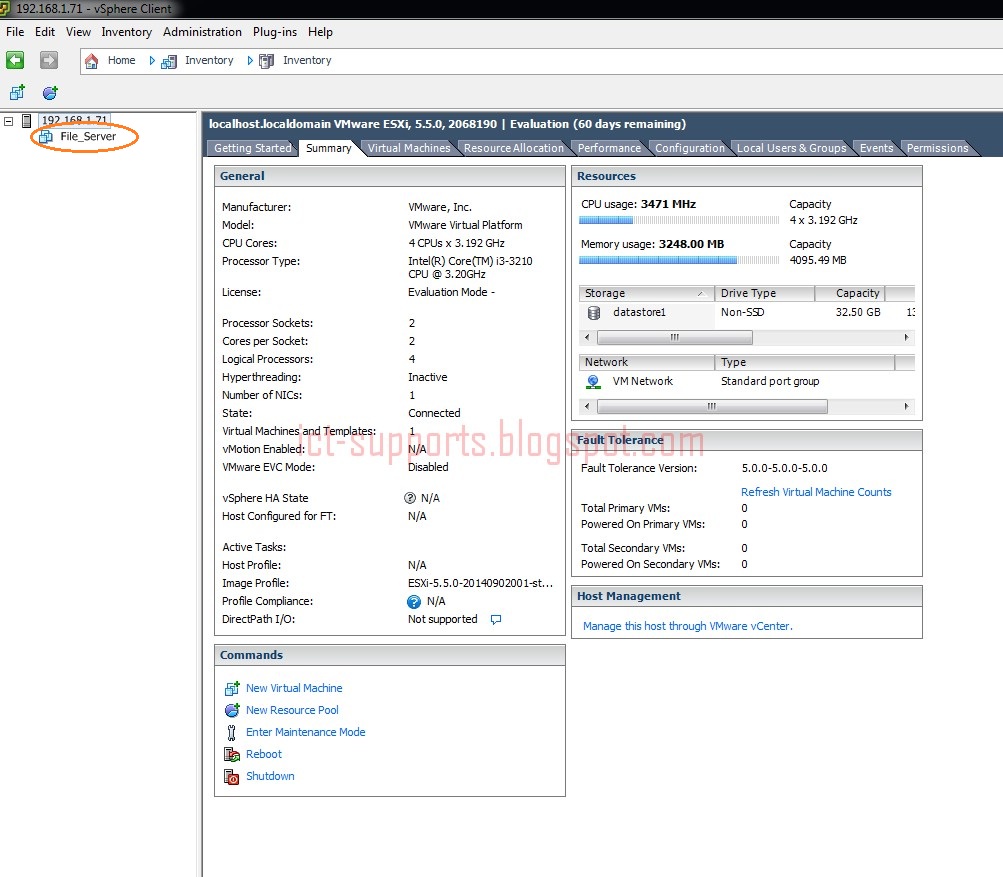Open the Performance tab
1003x877 pixels.
[609, 148]
